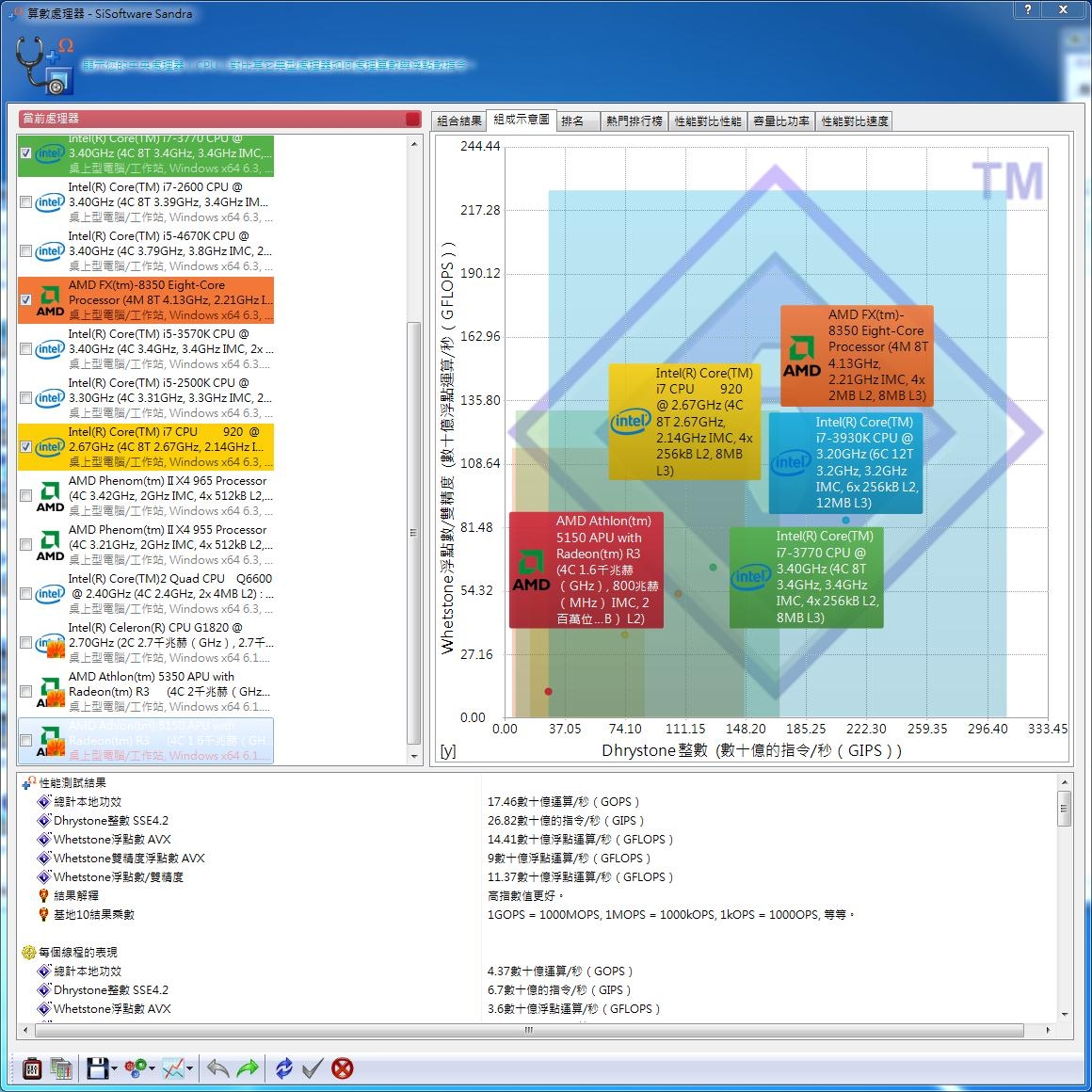Click the stethoscope module icon in header
This screenshot has height=1092, width=1092.
[x=44, y=64]
